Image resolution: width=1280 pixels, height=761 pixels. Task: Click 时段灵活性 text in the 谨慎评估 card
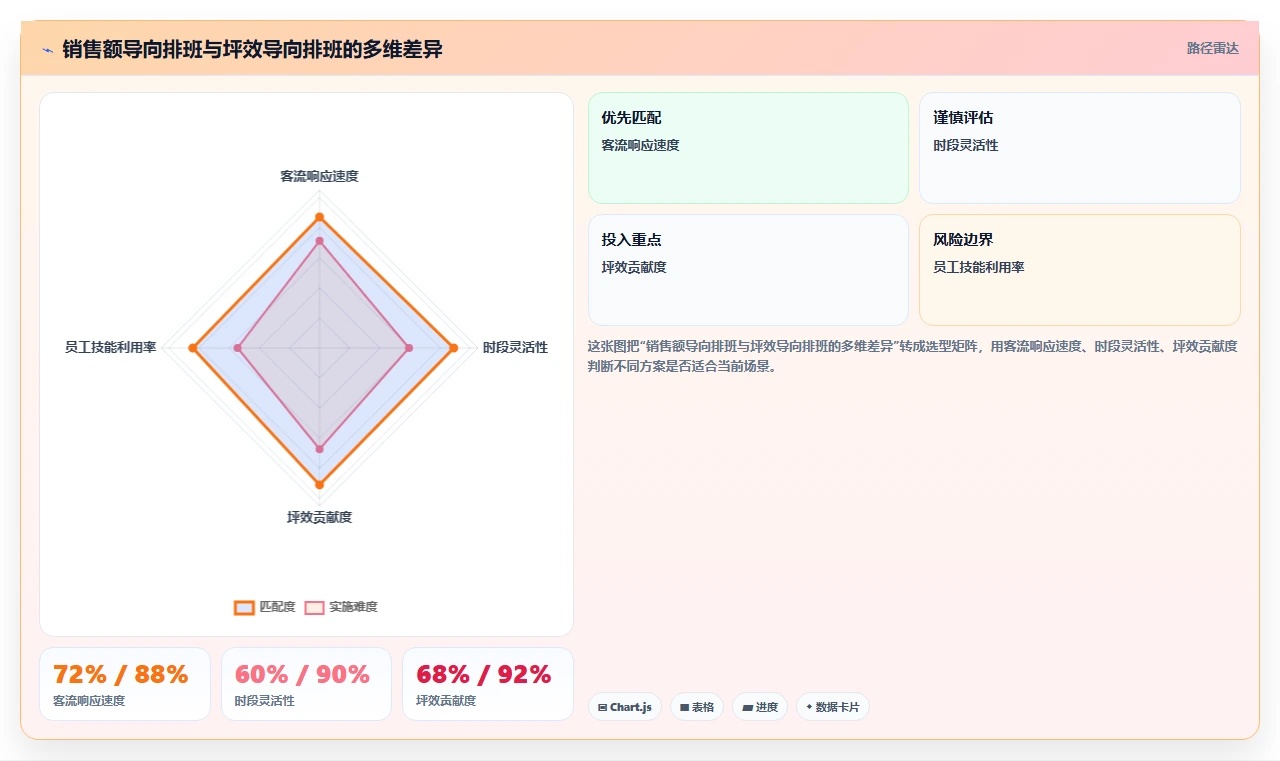pyautogui.click(x=966, y=145)
